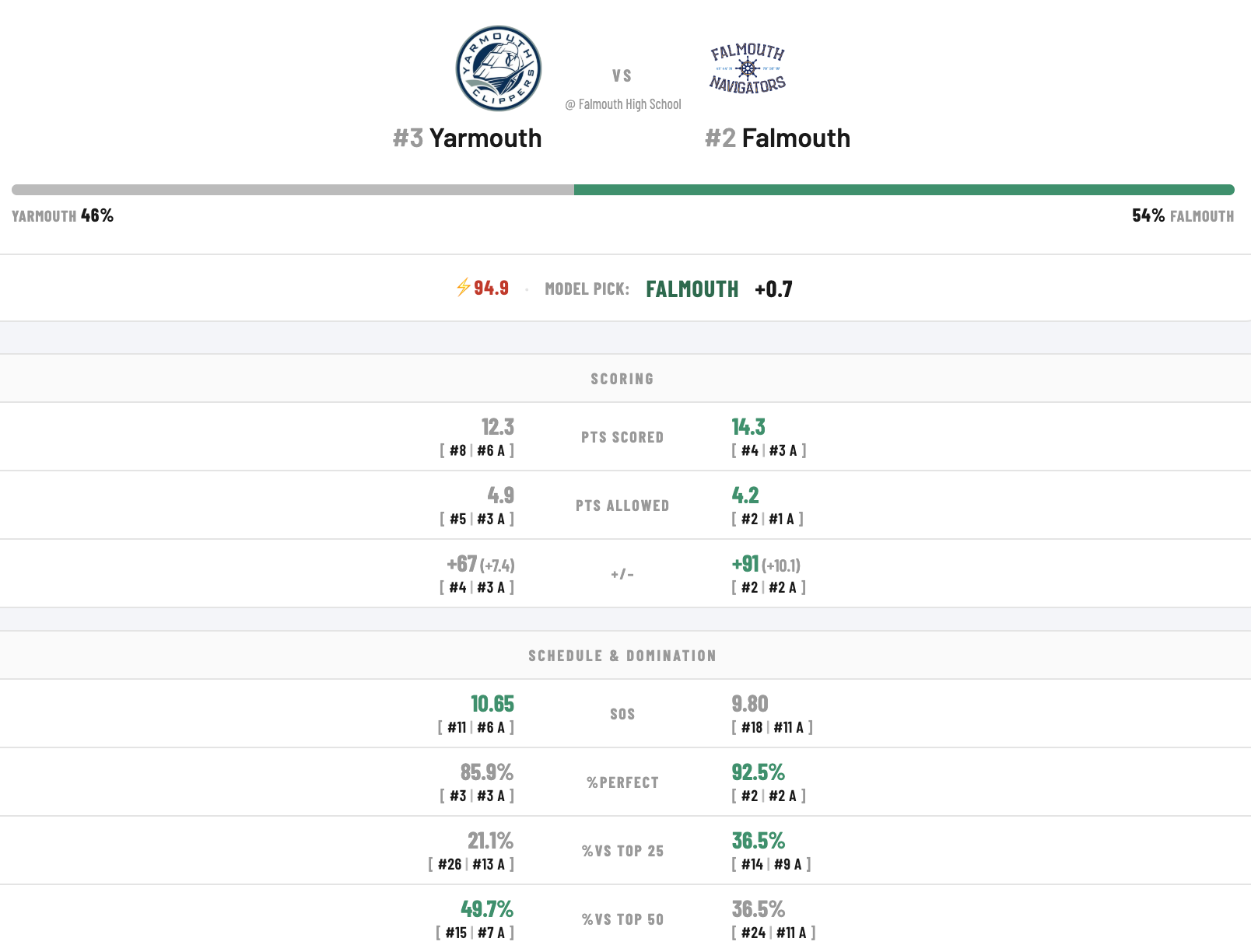The width and height of the screenshot is (1251, 952).
Task: Click the Falmouth Navigators team logo
Action: coord(748,68)
